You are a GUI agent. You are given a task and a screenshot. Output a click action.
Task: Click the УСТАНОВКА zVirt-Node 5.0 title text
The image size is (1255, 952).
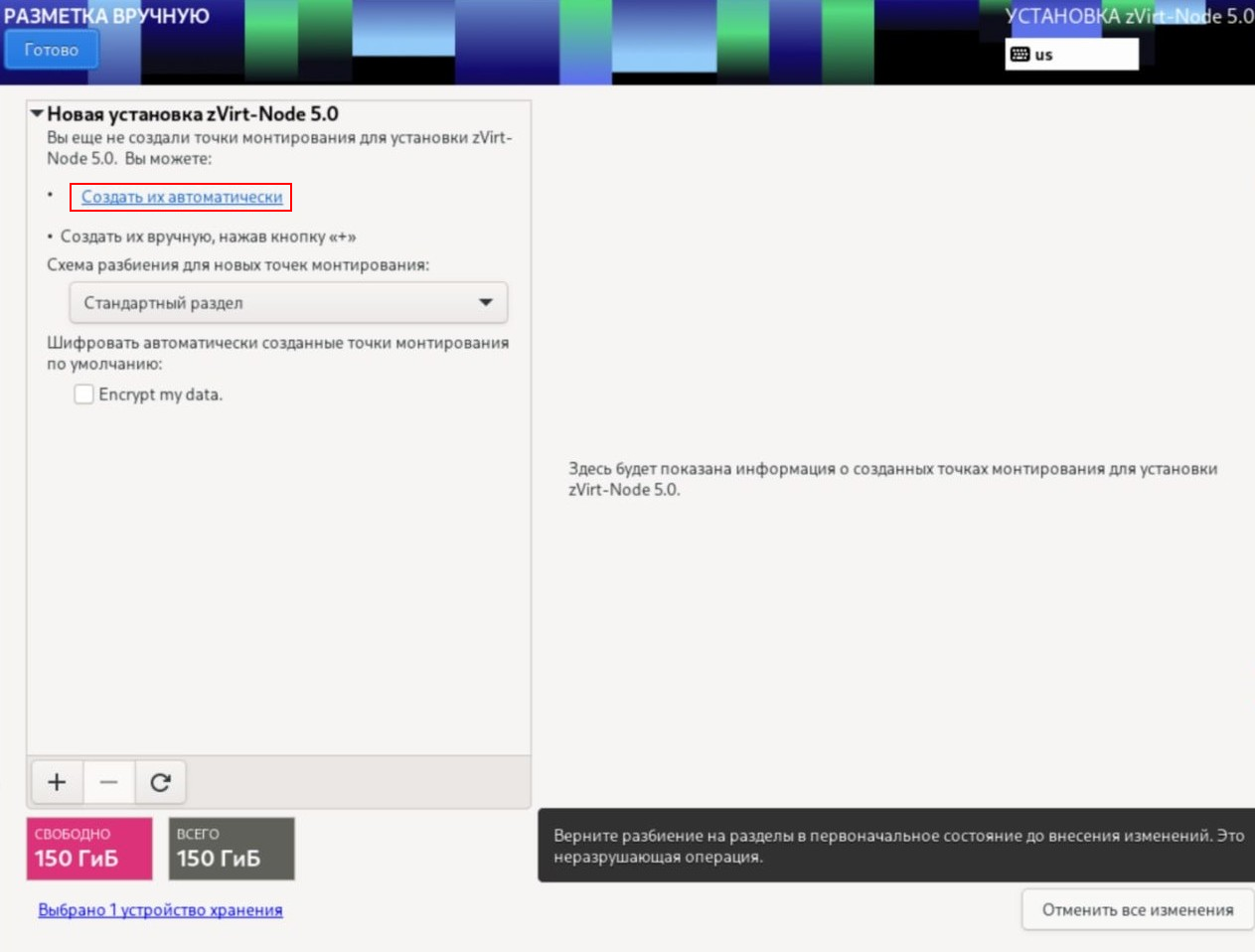coord(1129,16)
